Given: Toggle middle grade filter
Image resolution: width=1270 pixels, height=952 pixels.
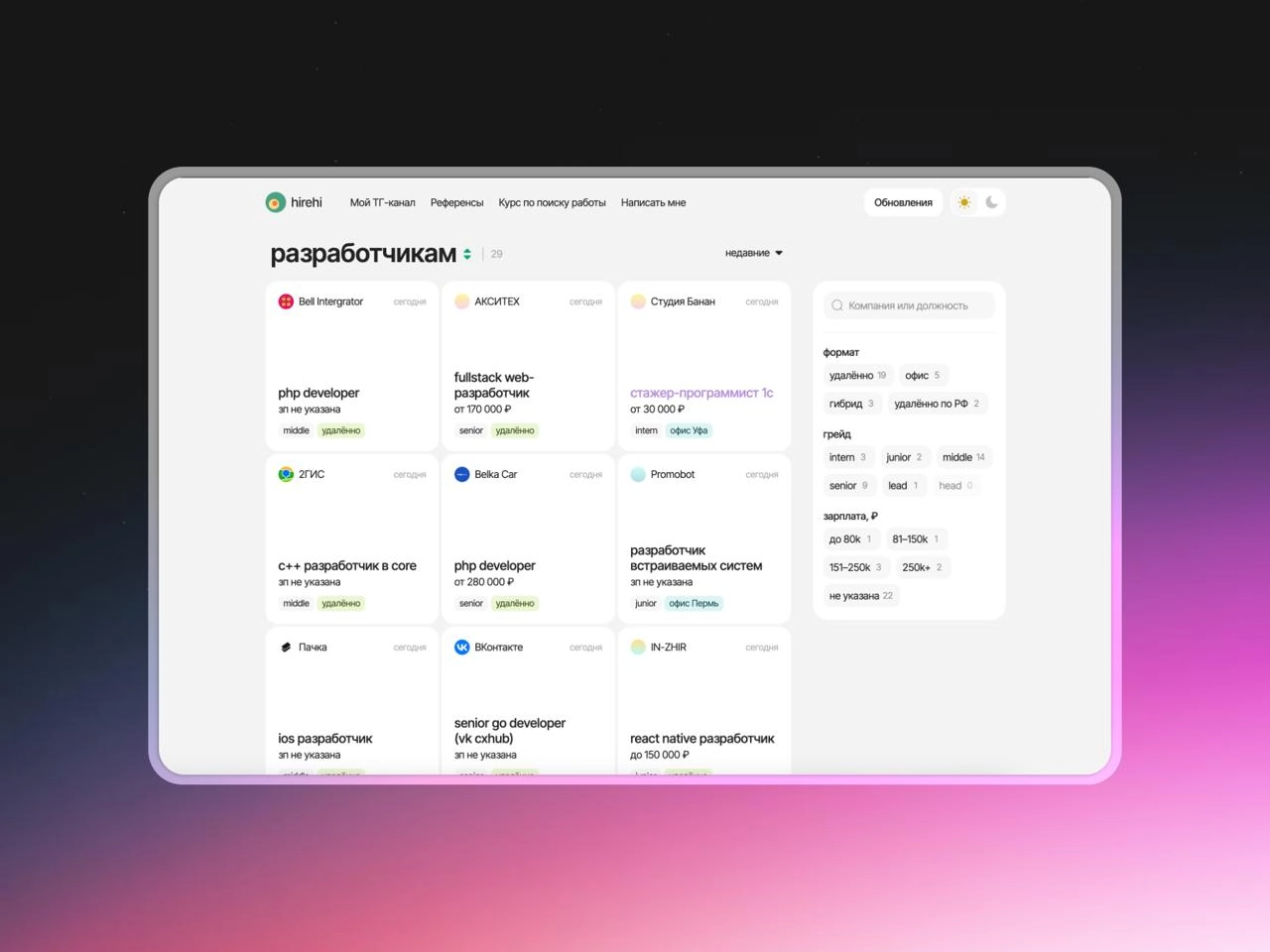Looking at the screenshot, I should coord(963,457).
